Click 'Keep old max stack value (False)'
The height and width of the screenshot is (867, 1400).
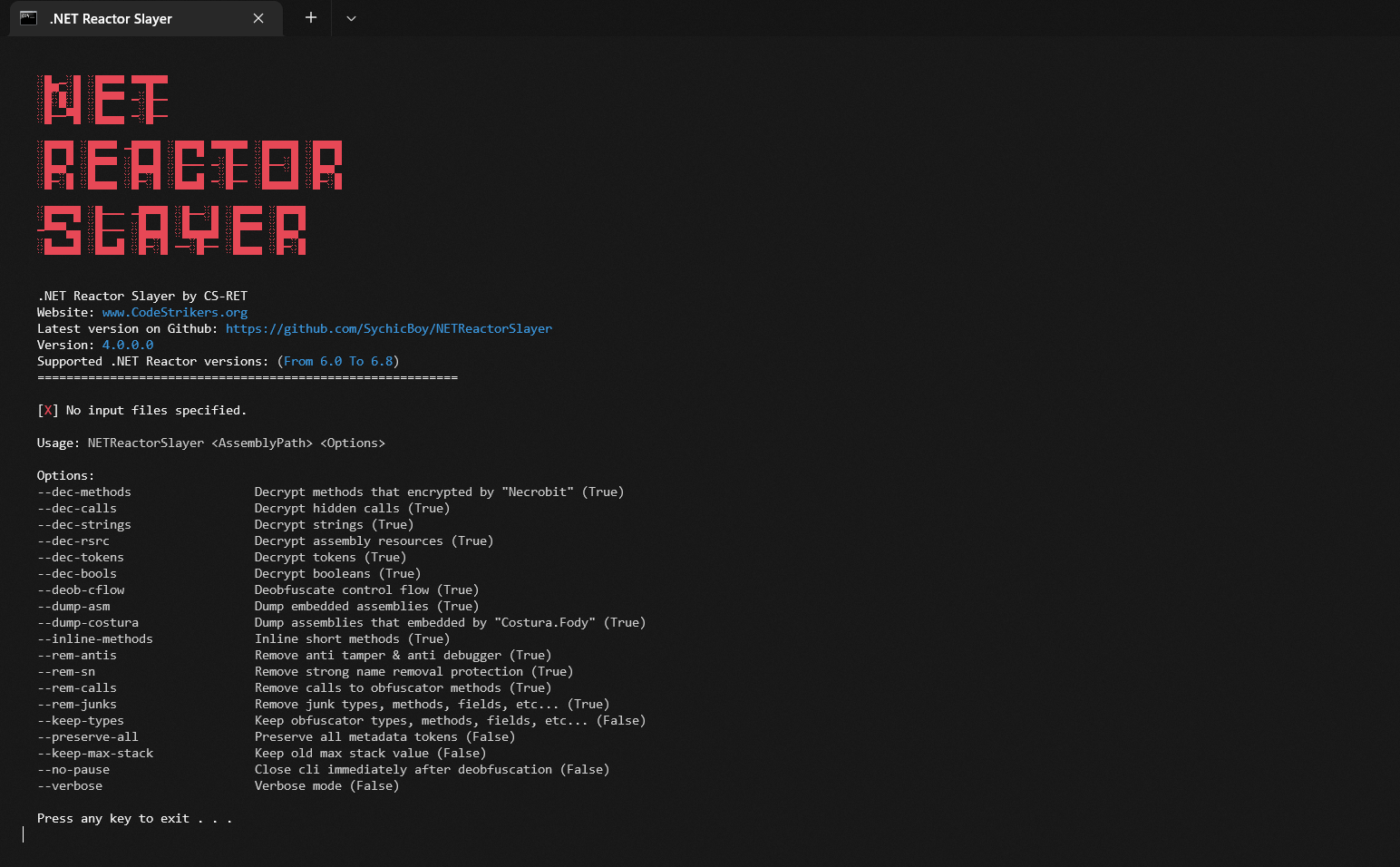point(370,753)
